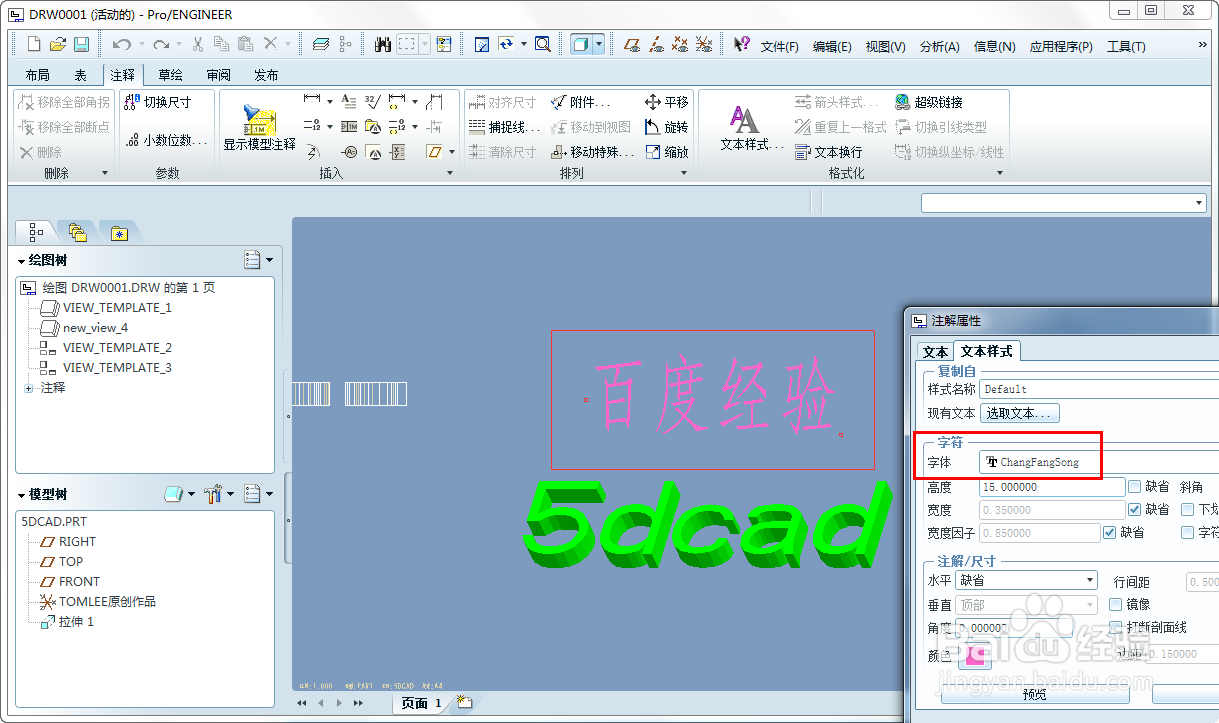The image size is (1219, 723).
Task: Select the 页面 1 sheet tab
Action: click(421, 703)
